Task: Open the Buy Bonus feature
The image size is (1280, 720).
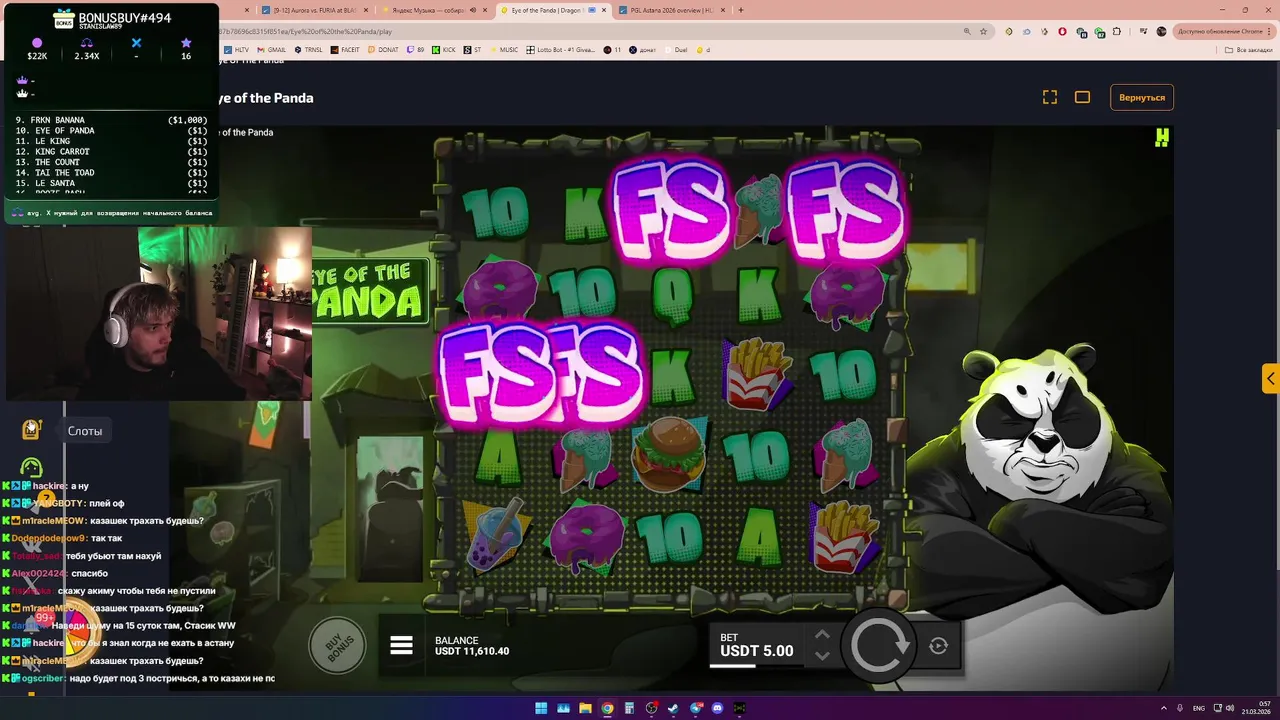Action: click(338, 646)
